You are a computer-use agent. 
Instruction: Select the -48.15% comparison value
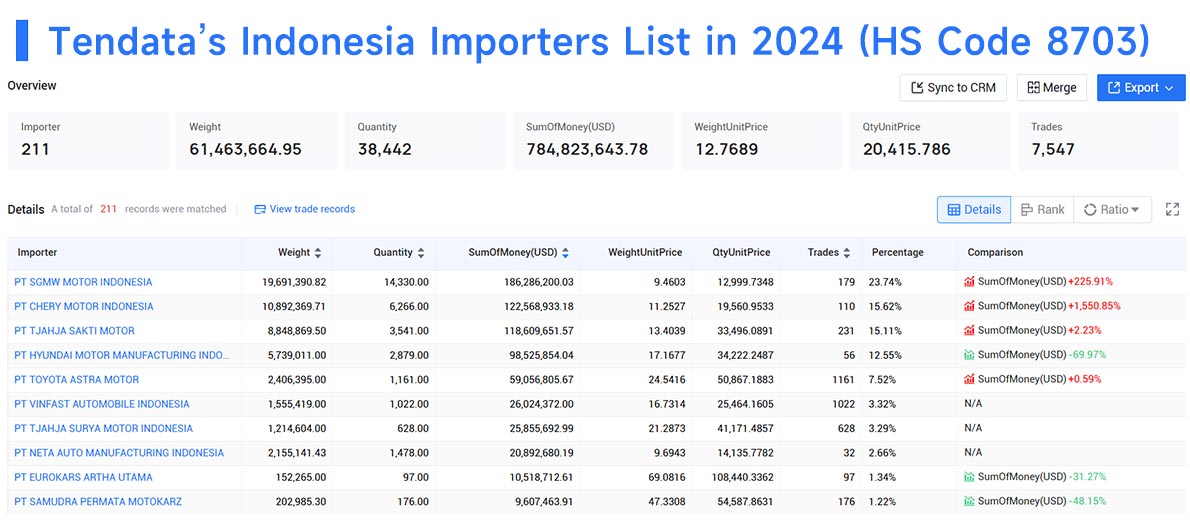(x=1088, y=501)
